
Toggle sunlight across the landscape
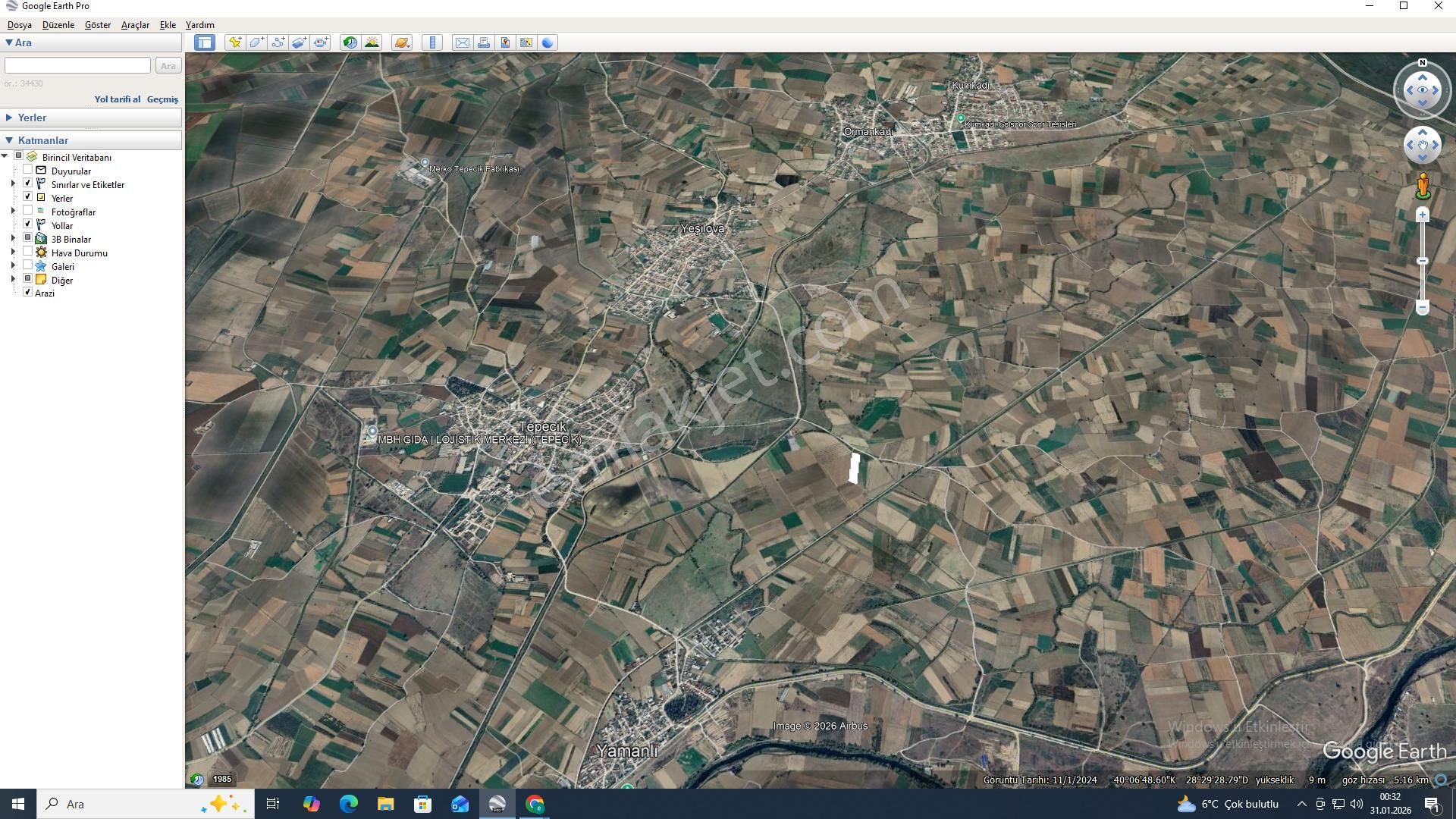[x=372, y=42]
